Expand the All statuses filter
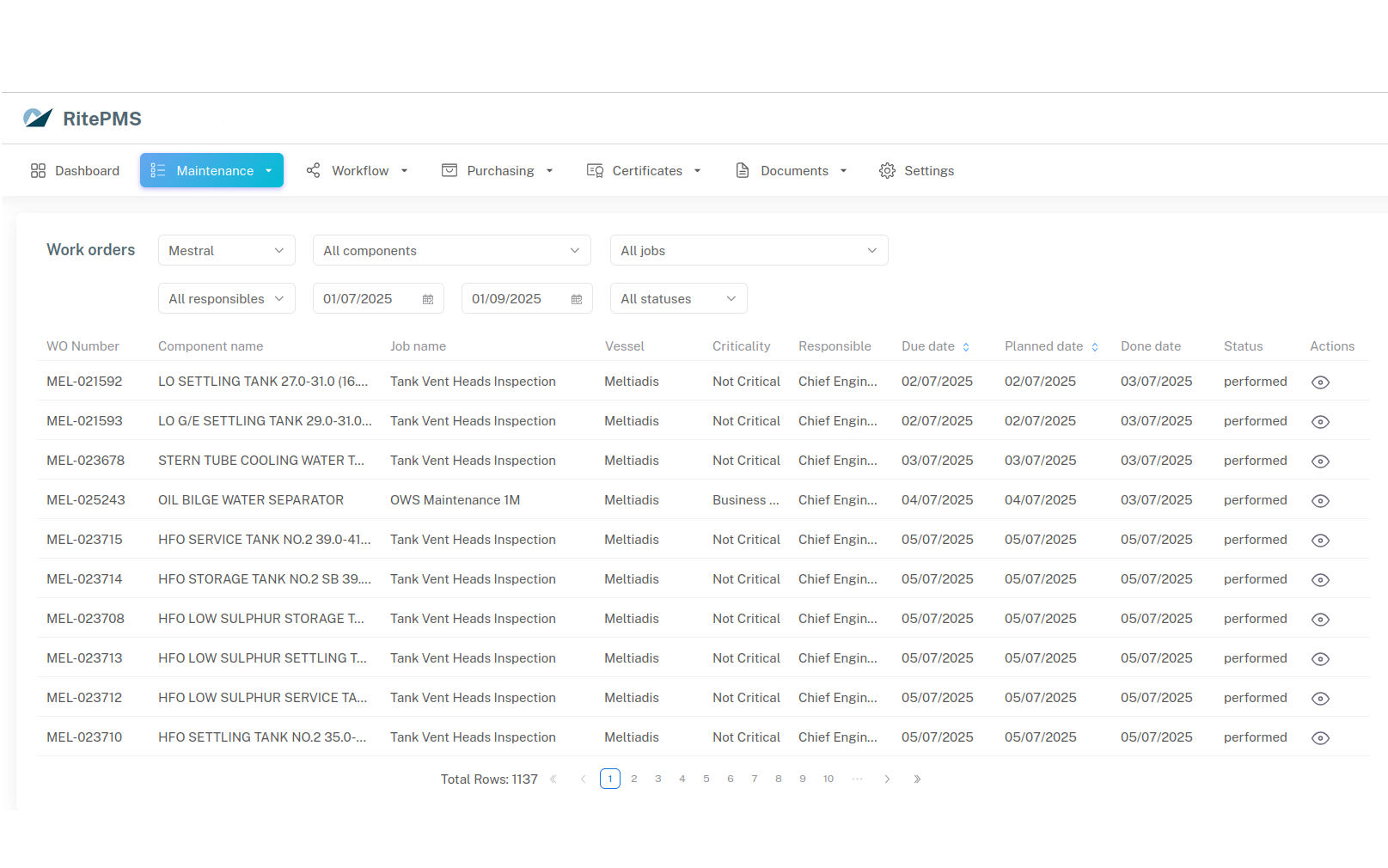1388x868 pixels. 678,299
